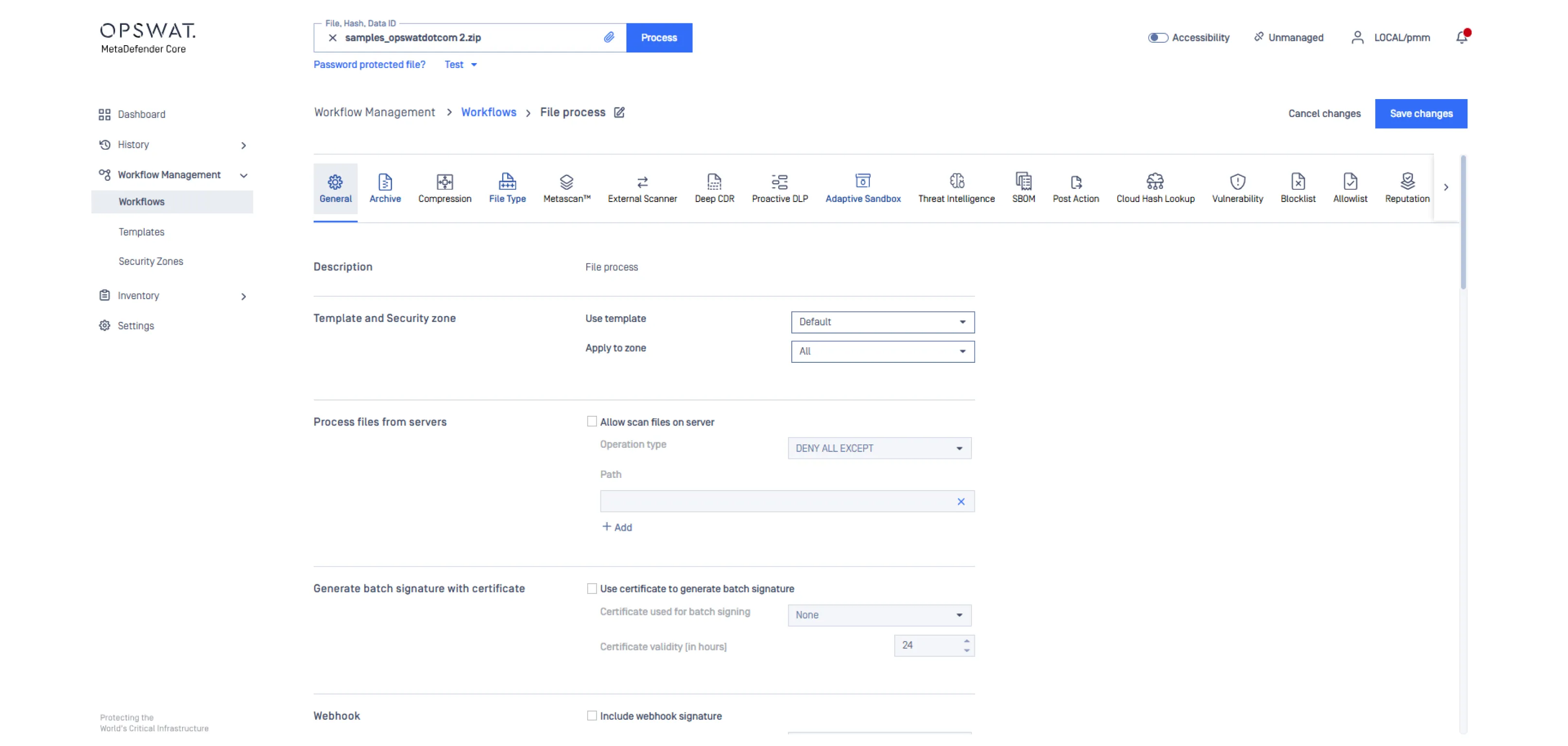Click the Save changes button
The width and height of the screenshot is (1568, 746).
[x=1420, y=114]
